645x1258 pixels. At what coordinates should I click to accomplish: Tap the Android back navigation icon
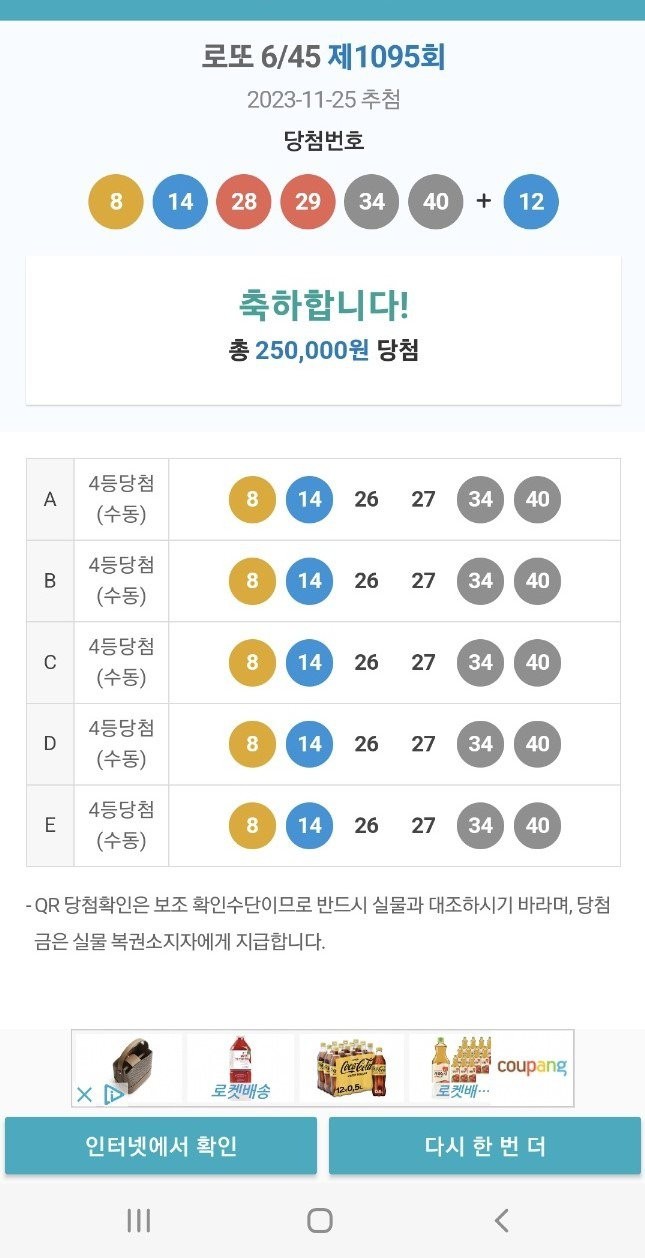click(x=502, y=1220)
